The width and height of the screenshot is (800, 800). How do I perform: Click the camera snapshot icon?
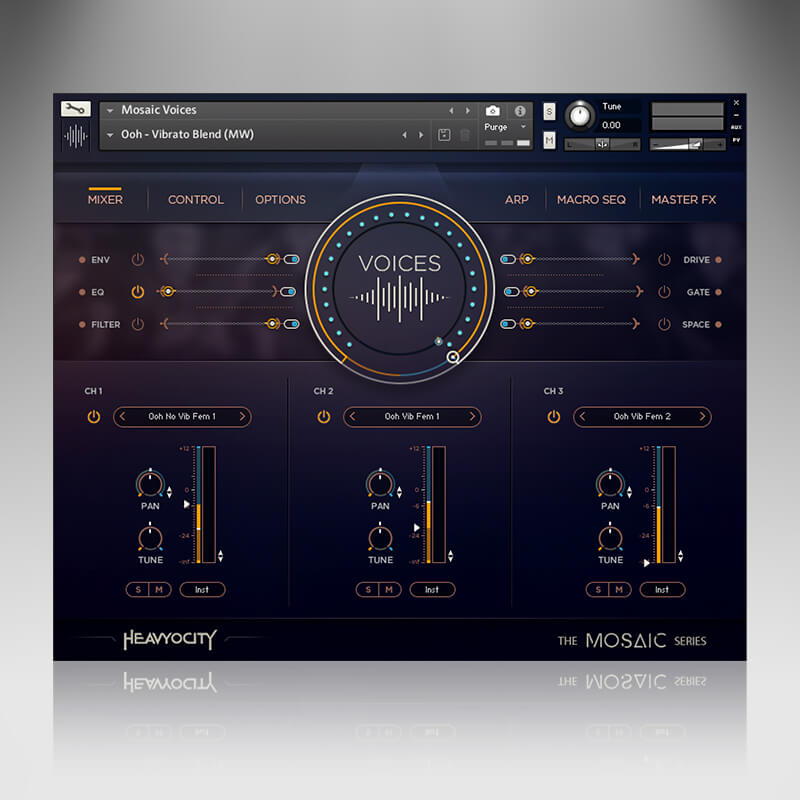[493, 111]
